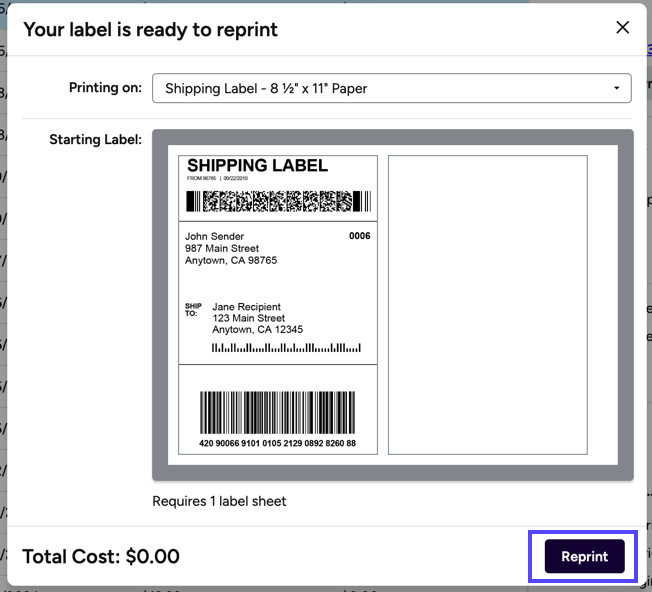The image size is (652, 592).
Task: Click the 'Printing on:' field label
Action: [x=105, y=88]
